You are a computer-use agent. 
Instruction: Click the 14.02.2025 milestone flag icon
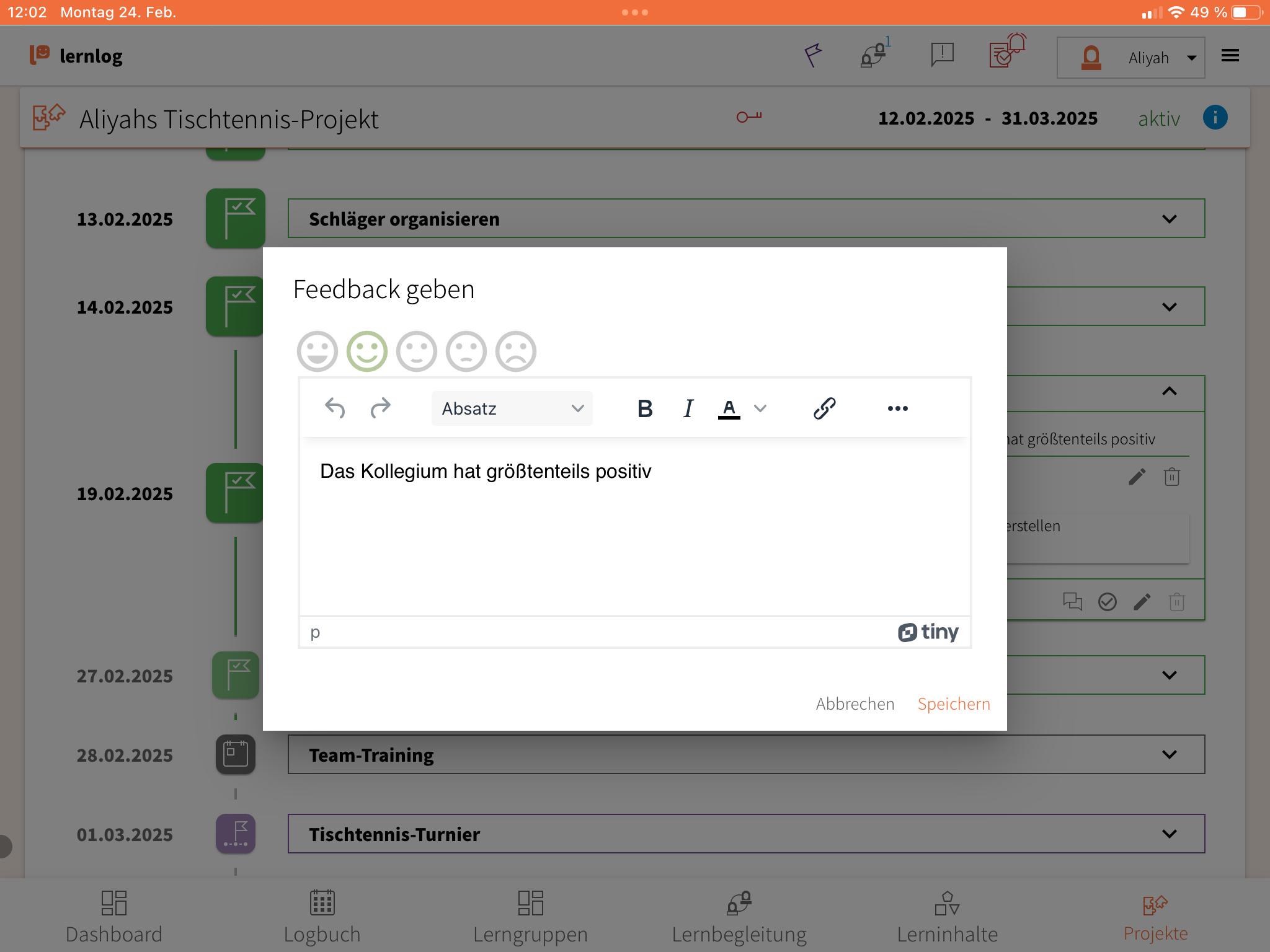click(x=234, y=306)
